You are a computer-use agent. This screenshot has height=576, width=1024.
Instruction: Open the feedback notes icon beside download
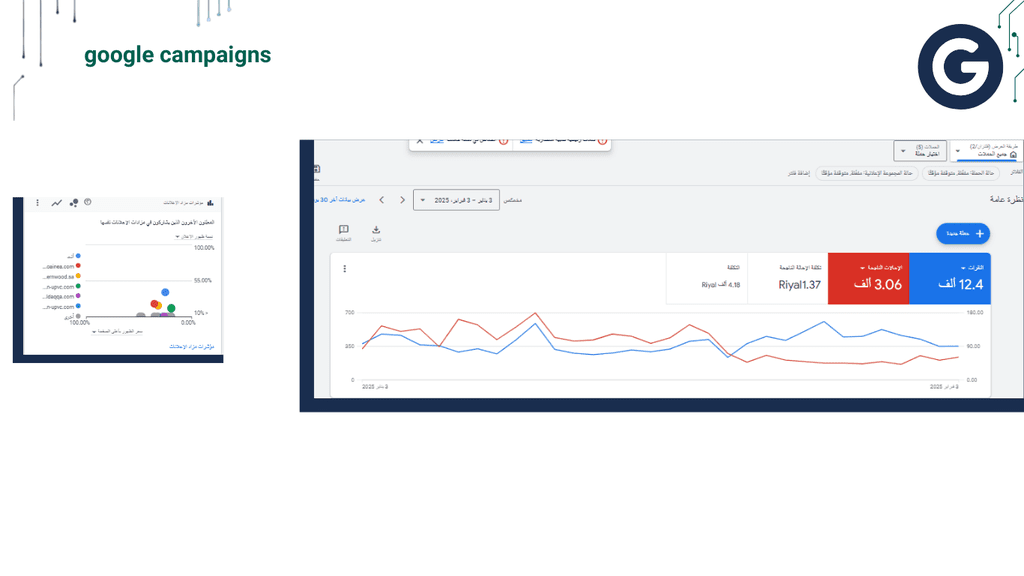tap(344, 230)
